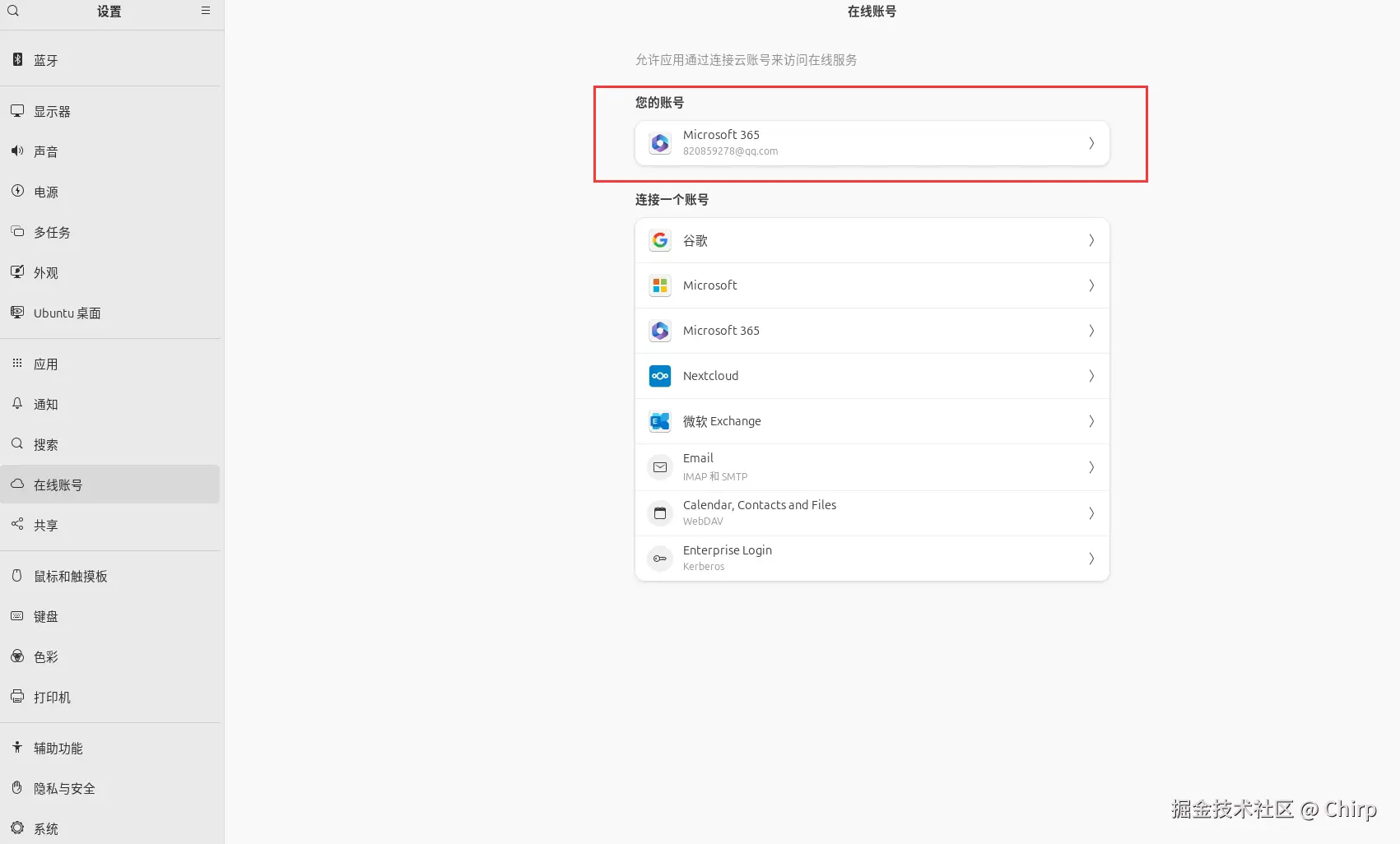Click the Sound (声音) speaker icon

[x=17, y=151]
